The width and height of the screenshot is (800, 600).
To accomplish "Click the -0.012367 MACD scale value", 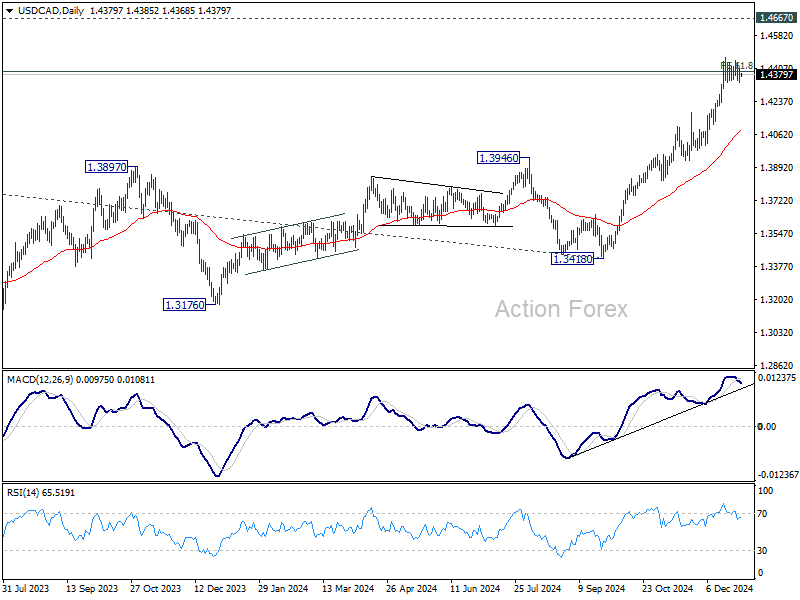I will (778, 474).
